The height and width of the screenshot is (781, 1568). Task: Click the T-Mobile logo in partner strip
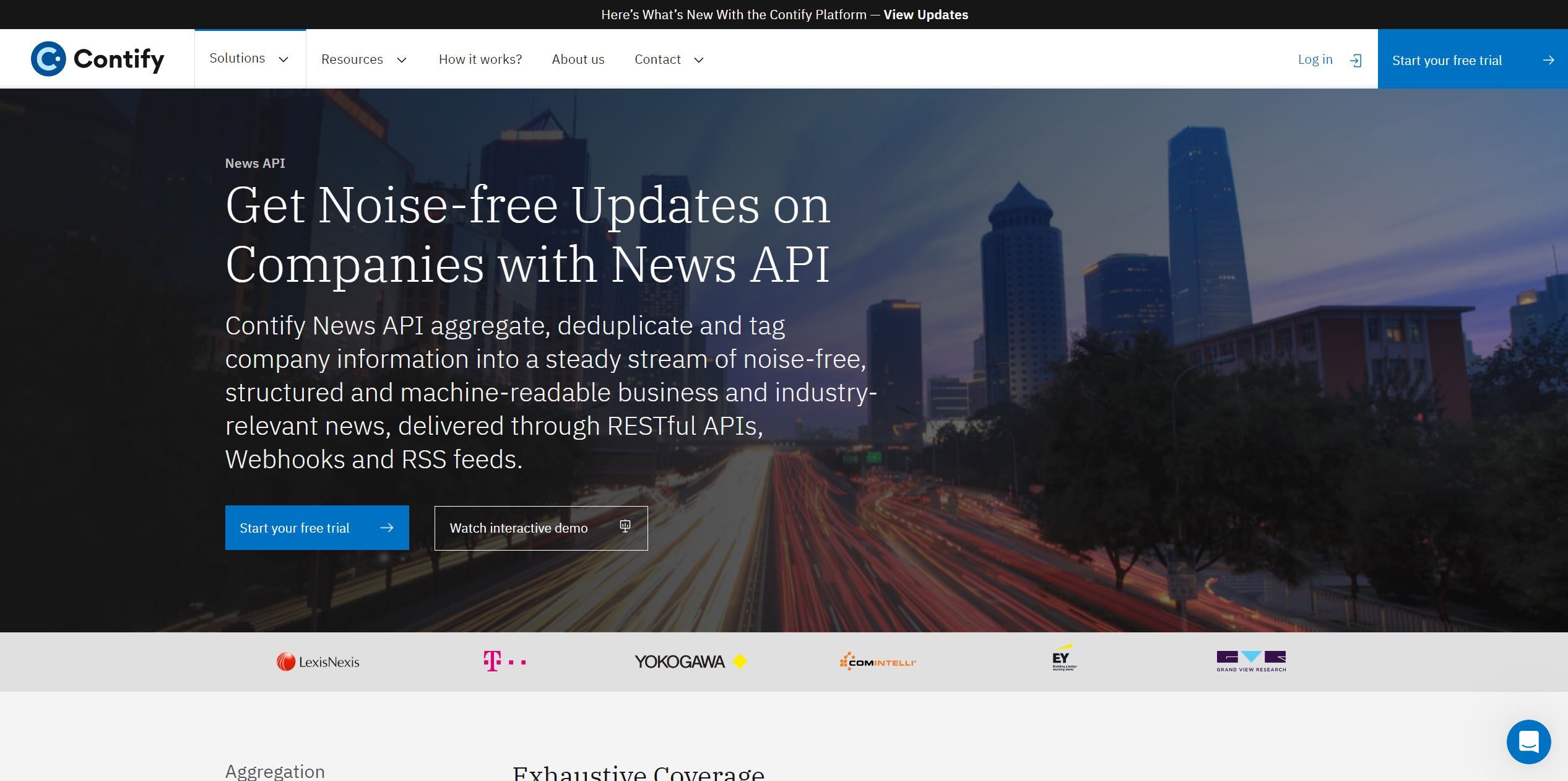(503, 661)
